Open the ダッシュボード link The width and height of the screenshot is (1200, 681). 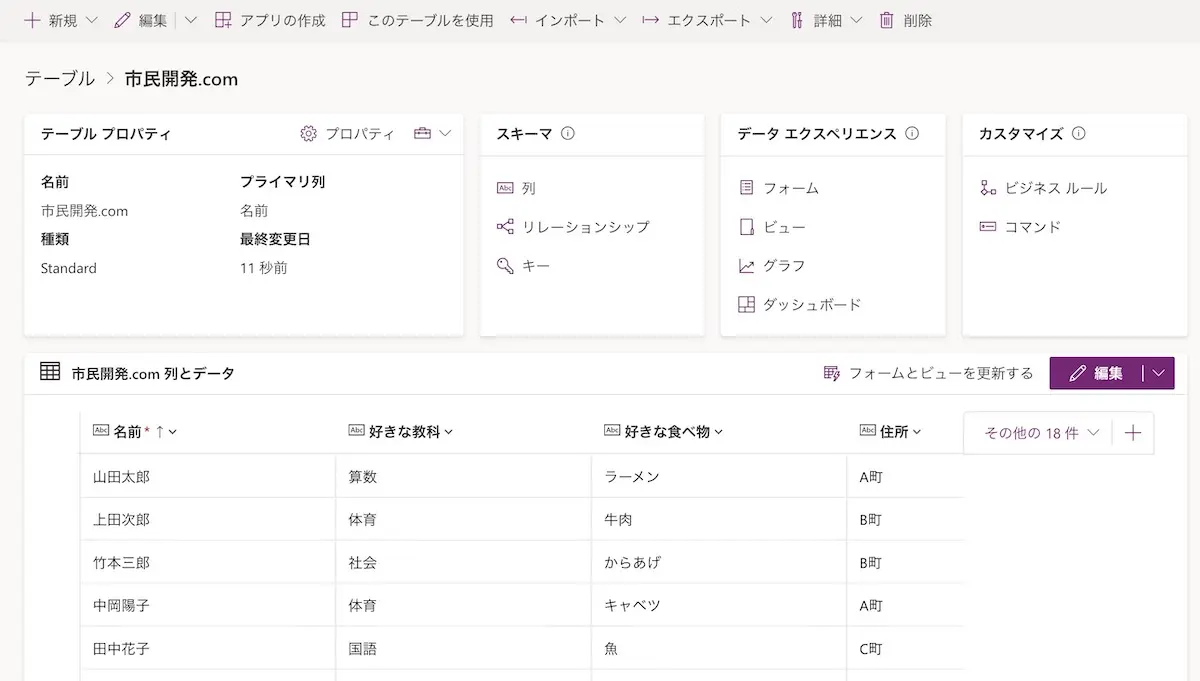pyautogui.click(x=811, y=305)
